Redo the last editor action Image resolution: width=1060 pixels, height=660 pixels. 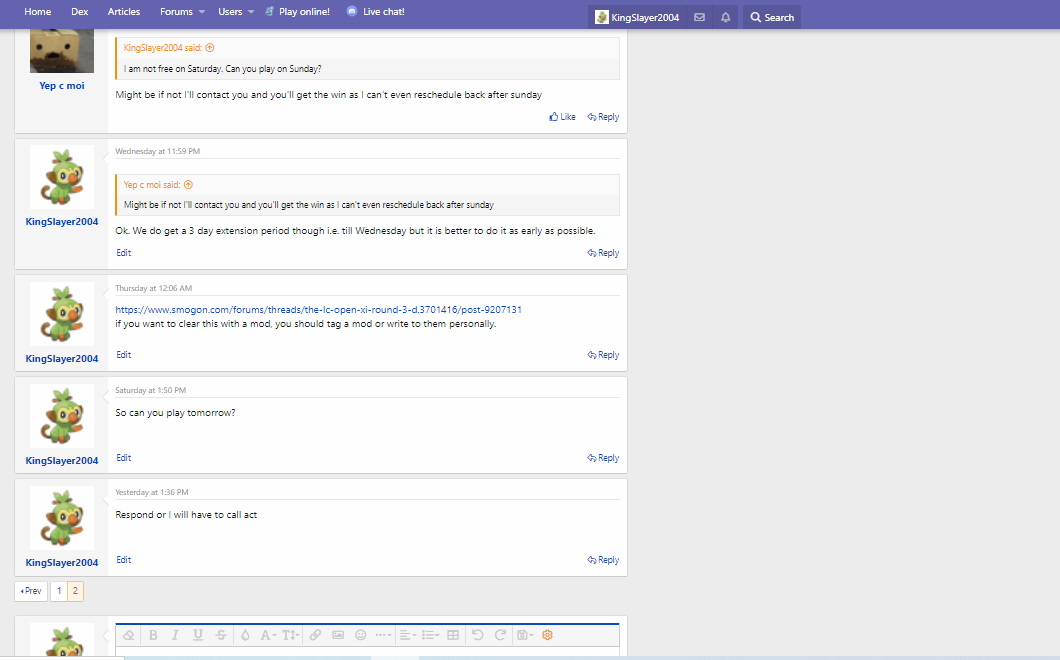(500, 635)
